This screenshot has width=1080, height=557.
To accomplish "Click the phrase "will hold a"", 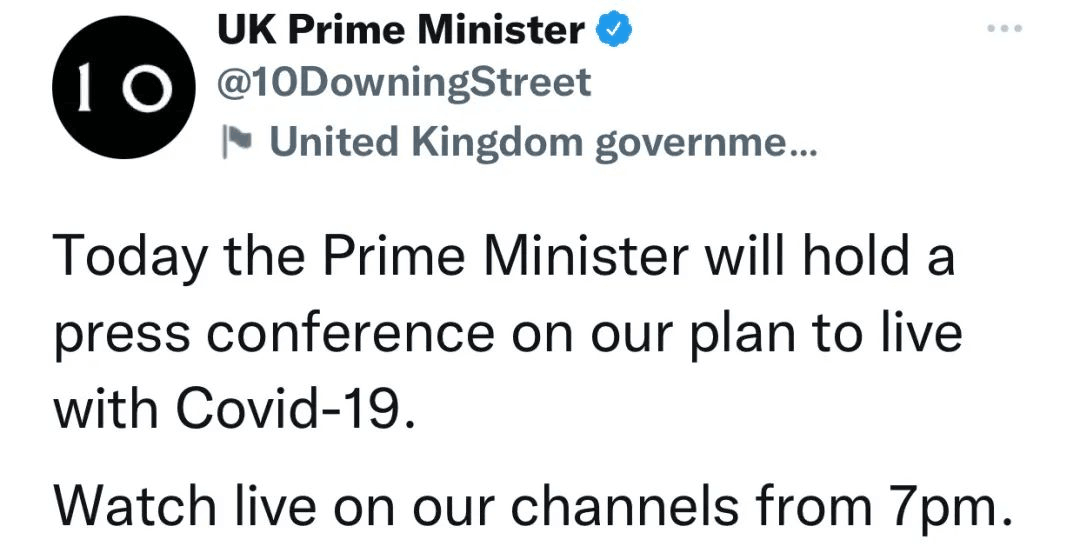I will [830, 258].
